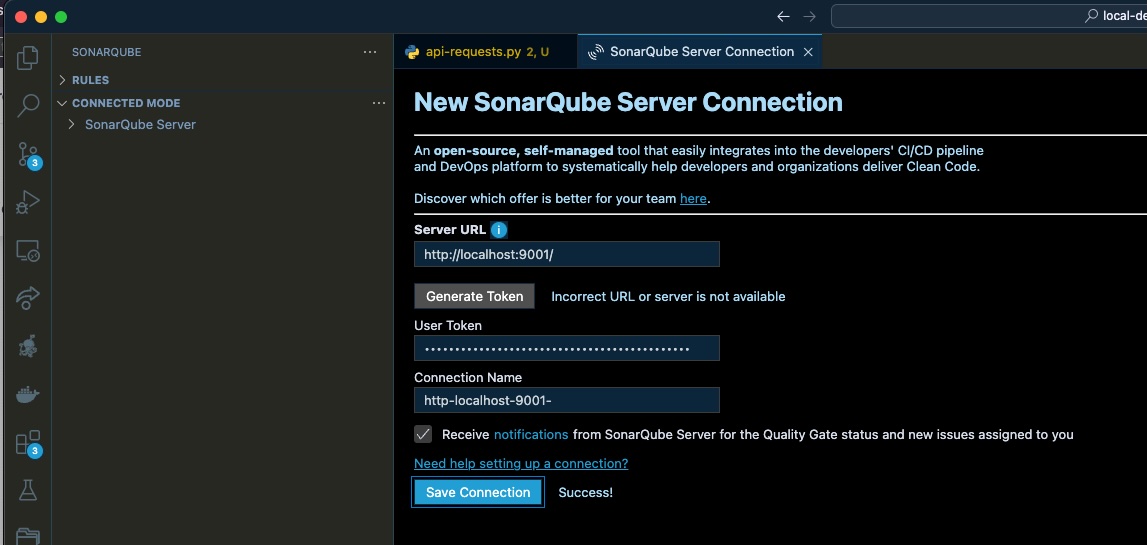Image resolution: width=1147 pixels, height=545 pixels.
Task: Open the notifications link
Action: coord(531,435)
